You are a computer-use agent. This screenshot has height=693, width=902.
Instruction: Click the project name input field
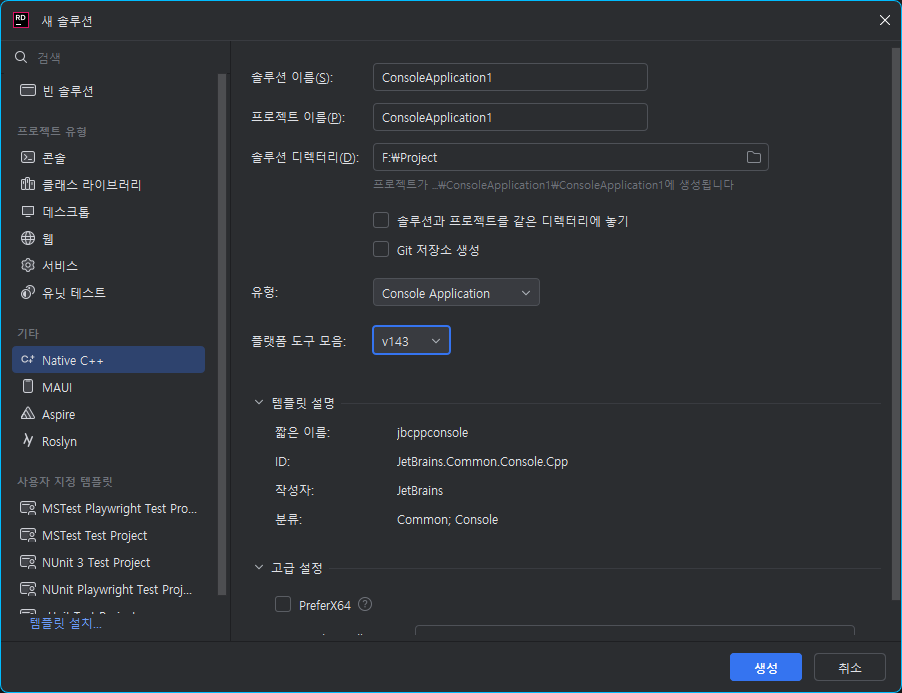pyautogui.click(x=510, y=117)
